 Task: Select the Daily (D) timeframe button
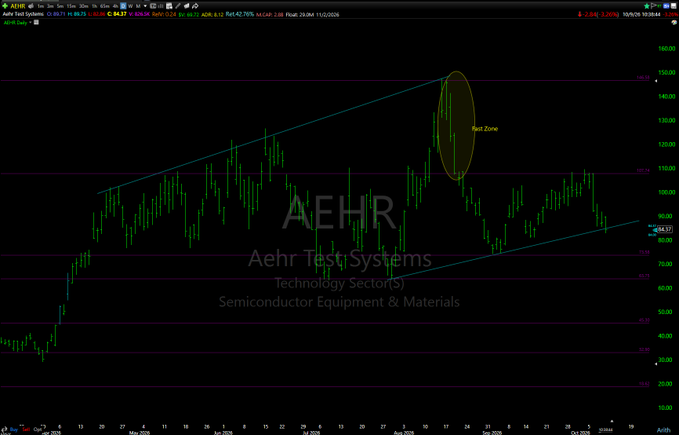click(x=123, y=6)
